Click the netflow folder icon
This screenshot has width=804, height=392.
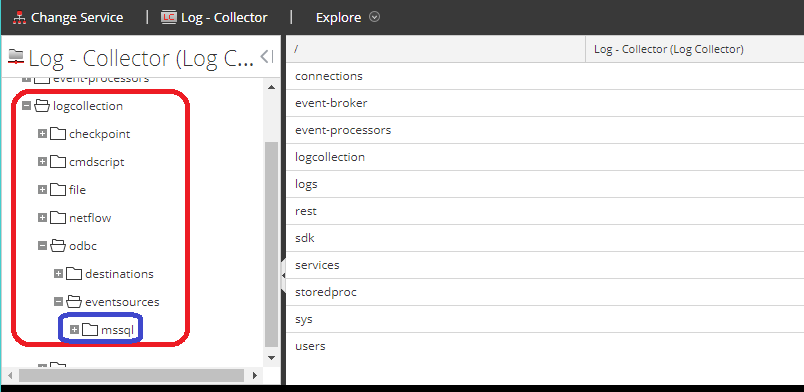tap(58, 218)
